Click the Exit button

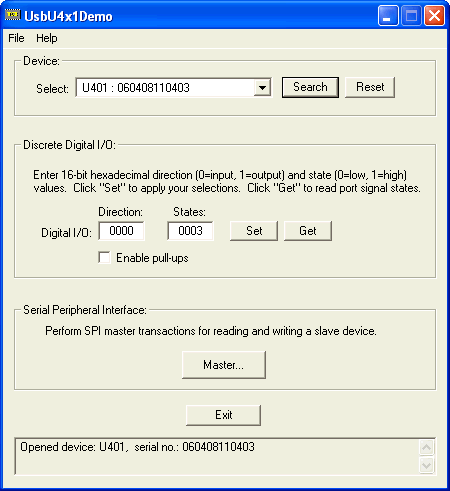click(223, 415)
